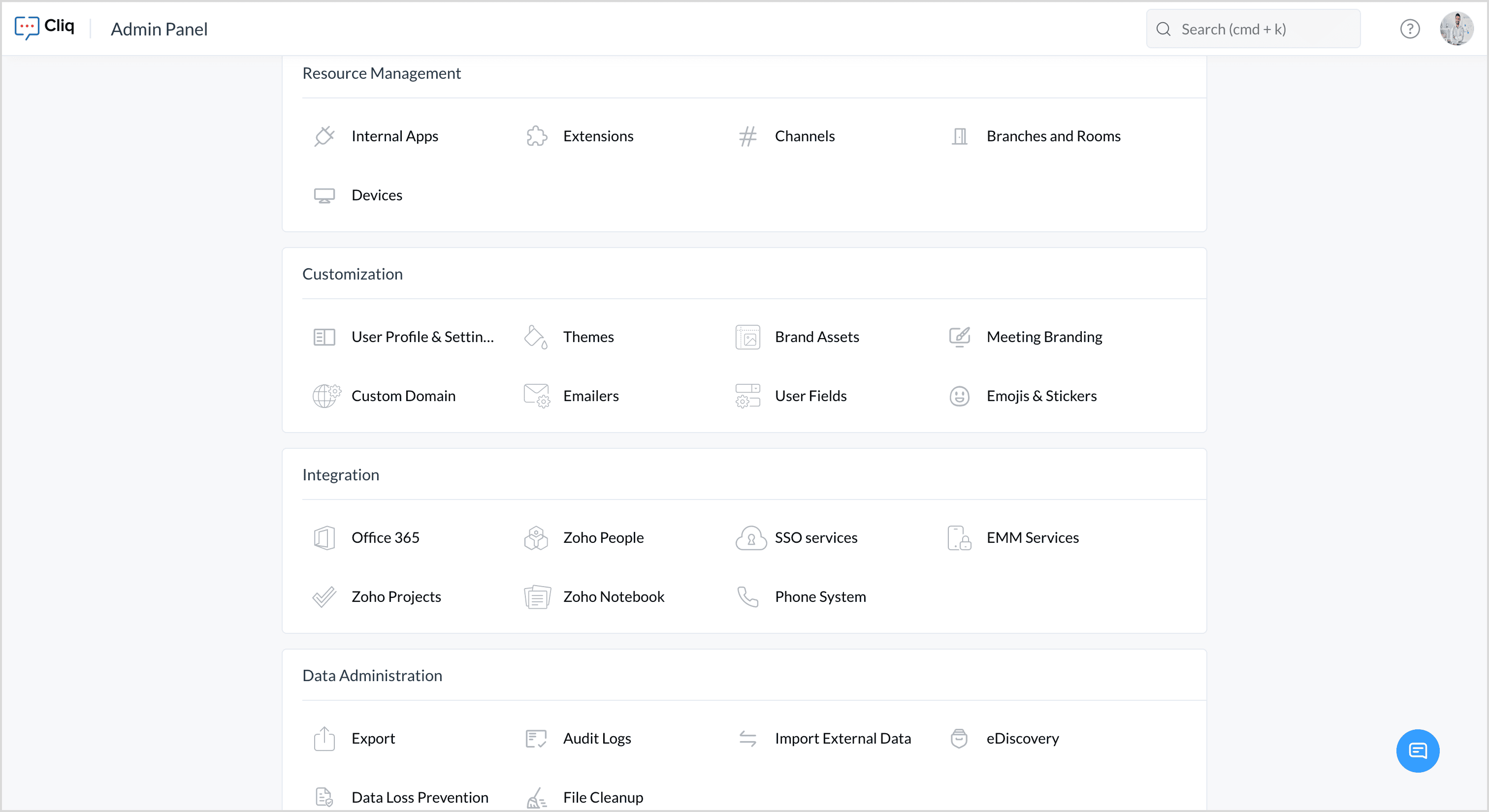The image size is (1489, 812).
Task: Open the Internal Apps link
Action: tap(395, 136)
